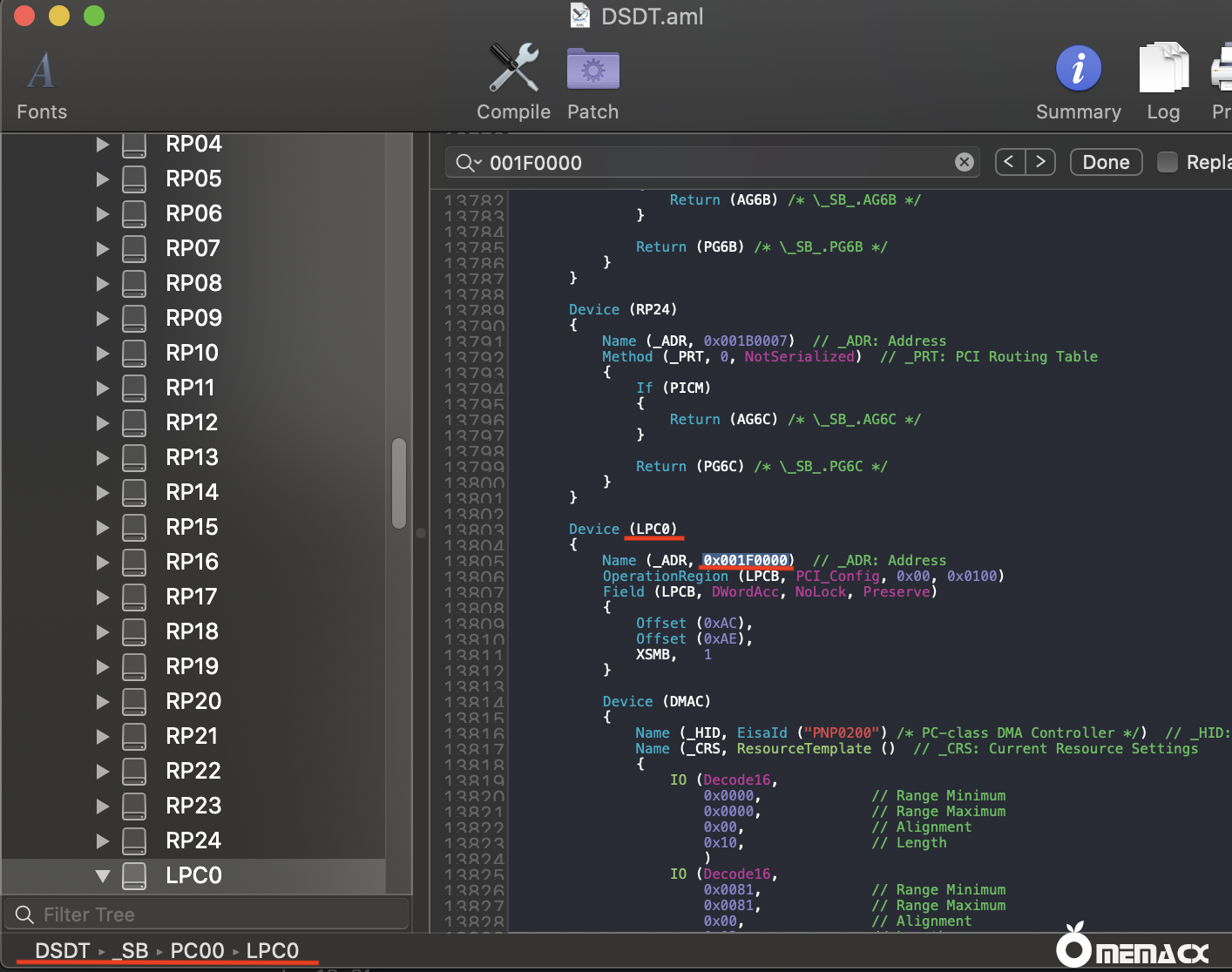Screen dimensions: 1232x972
Task: Open the Patch folder icon
Action: pos(592,69)
